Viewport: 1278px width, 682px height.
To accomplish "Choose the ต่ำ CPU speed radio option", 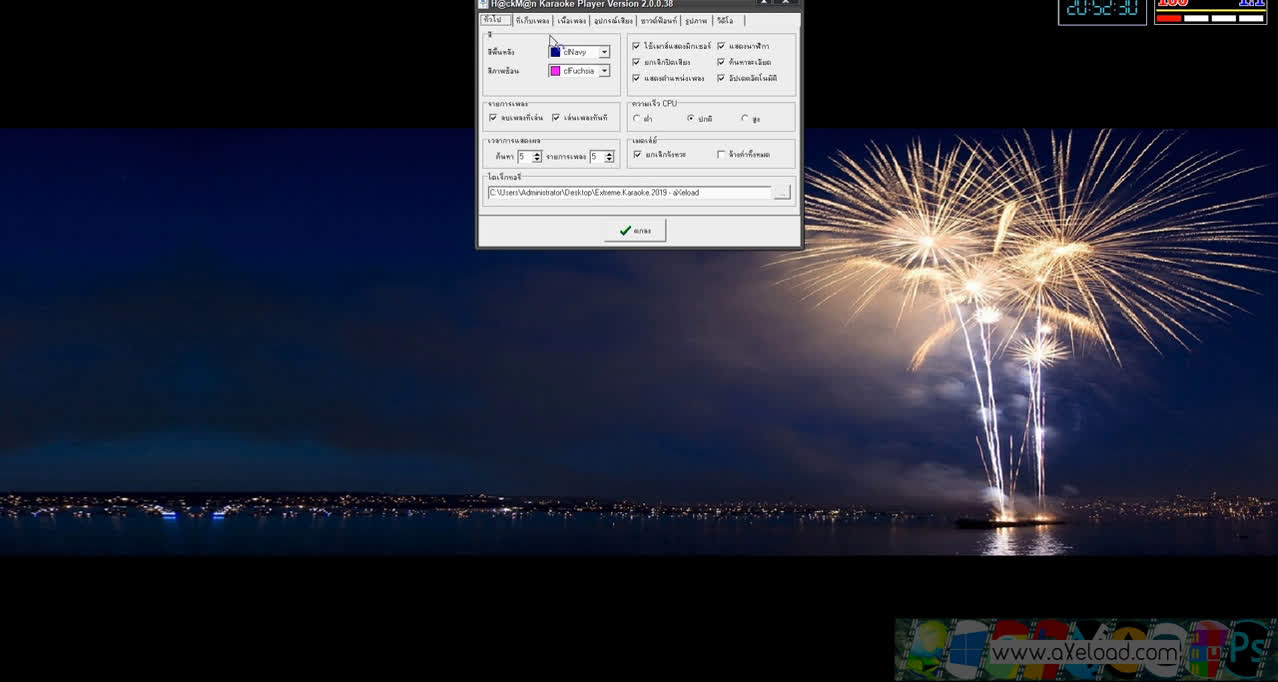I will coord(637,118).
